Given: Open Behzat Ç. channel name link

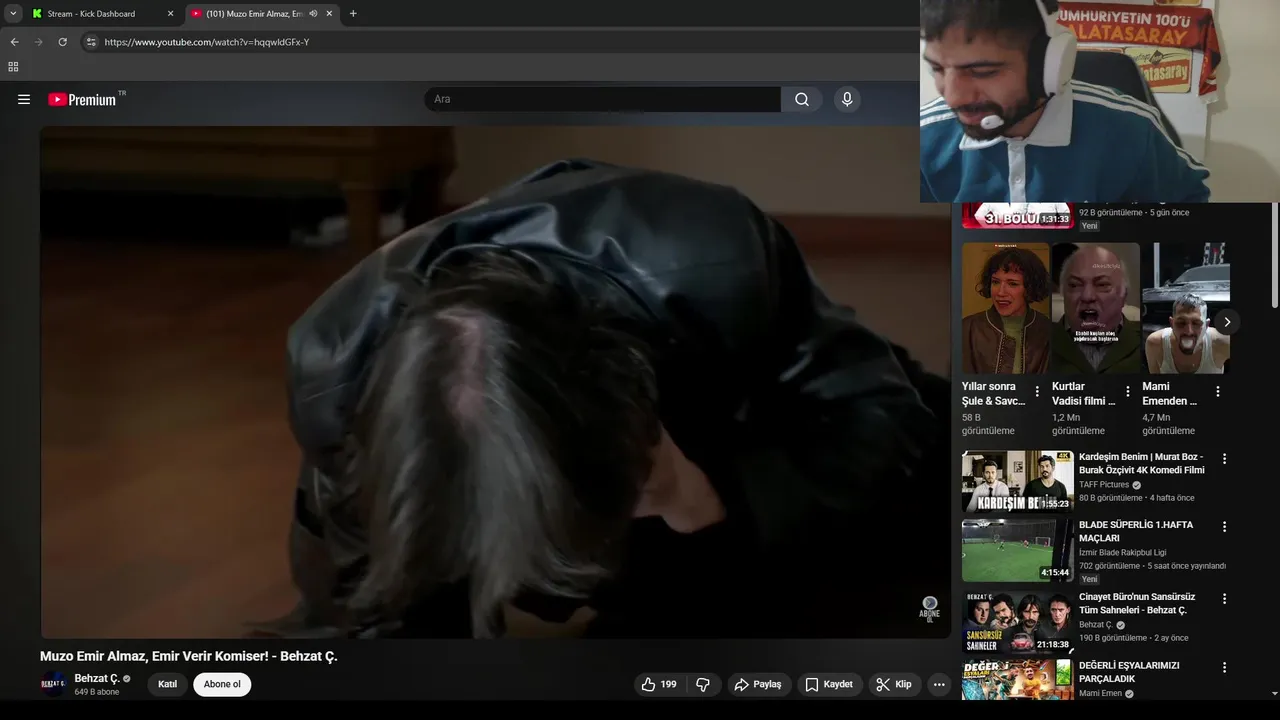Looking at the screenshot, I should tap(97, 678).
